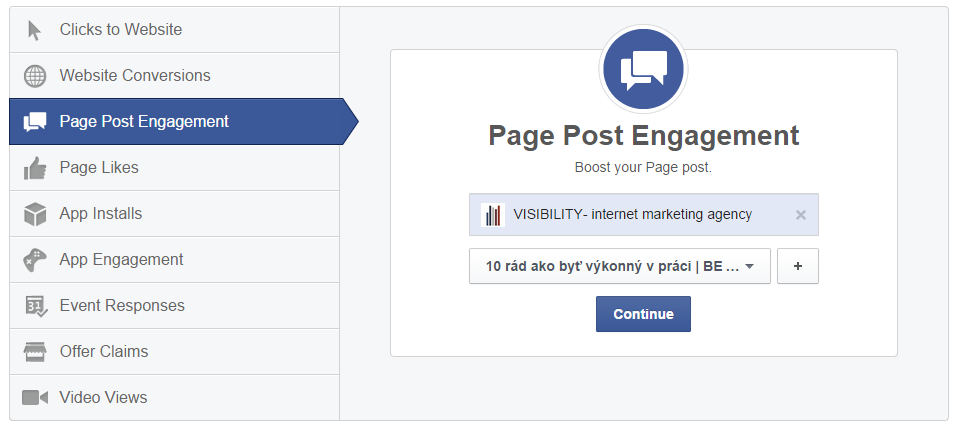
Task: Click the plus button to create post
Action: [797, 267]
